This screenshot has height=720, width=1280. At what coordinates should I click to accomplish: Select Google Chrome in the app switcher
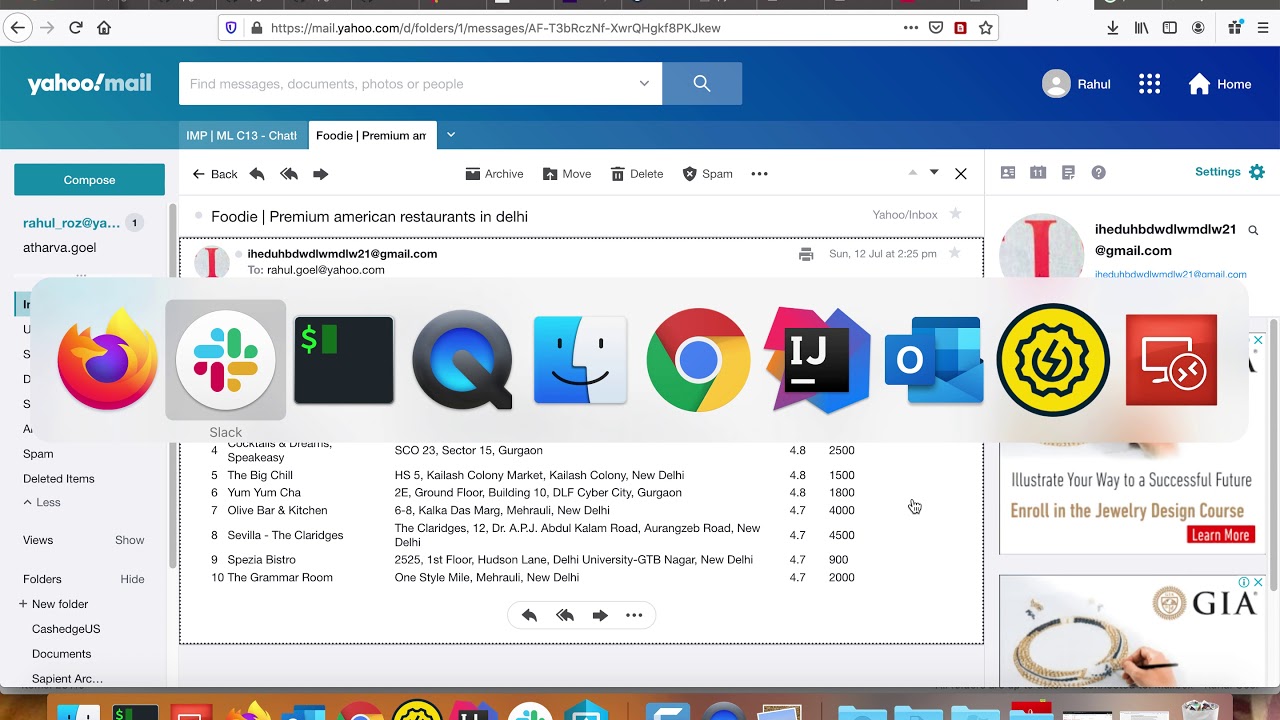[698, 360]
